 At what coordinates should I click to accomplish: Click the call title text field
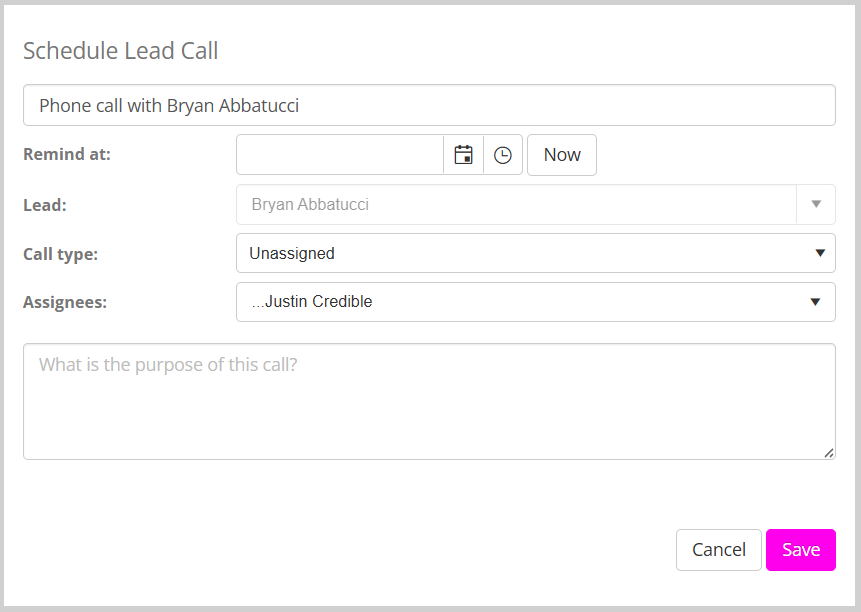click(x=429, y=105)
